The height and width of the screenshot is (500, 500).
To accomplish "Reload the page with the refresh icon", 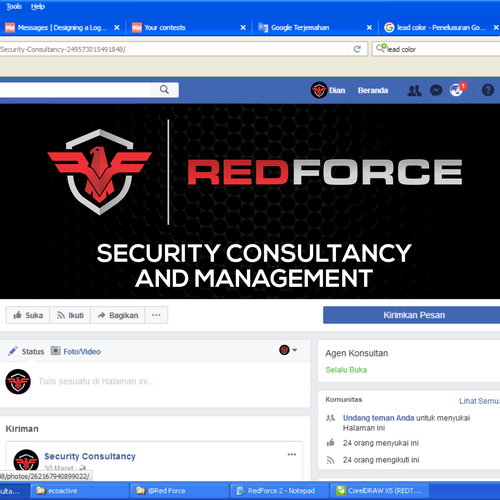I will [357, 49].
